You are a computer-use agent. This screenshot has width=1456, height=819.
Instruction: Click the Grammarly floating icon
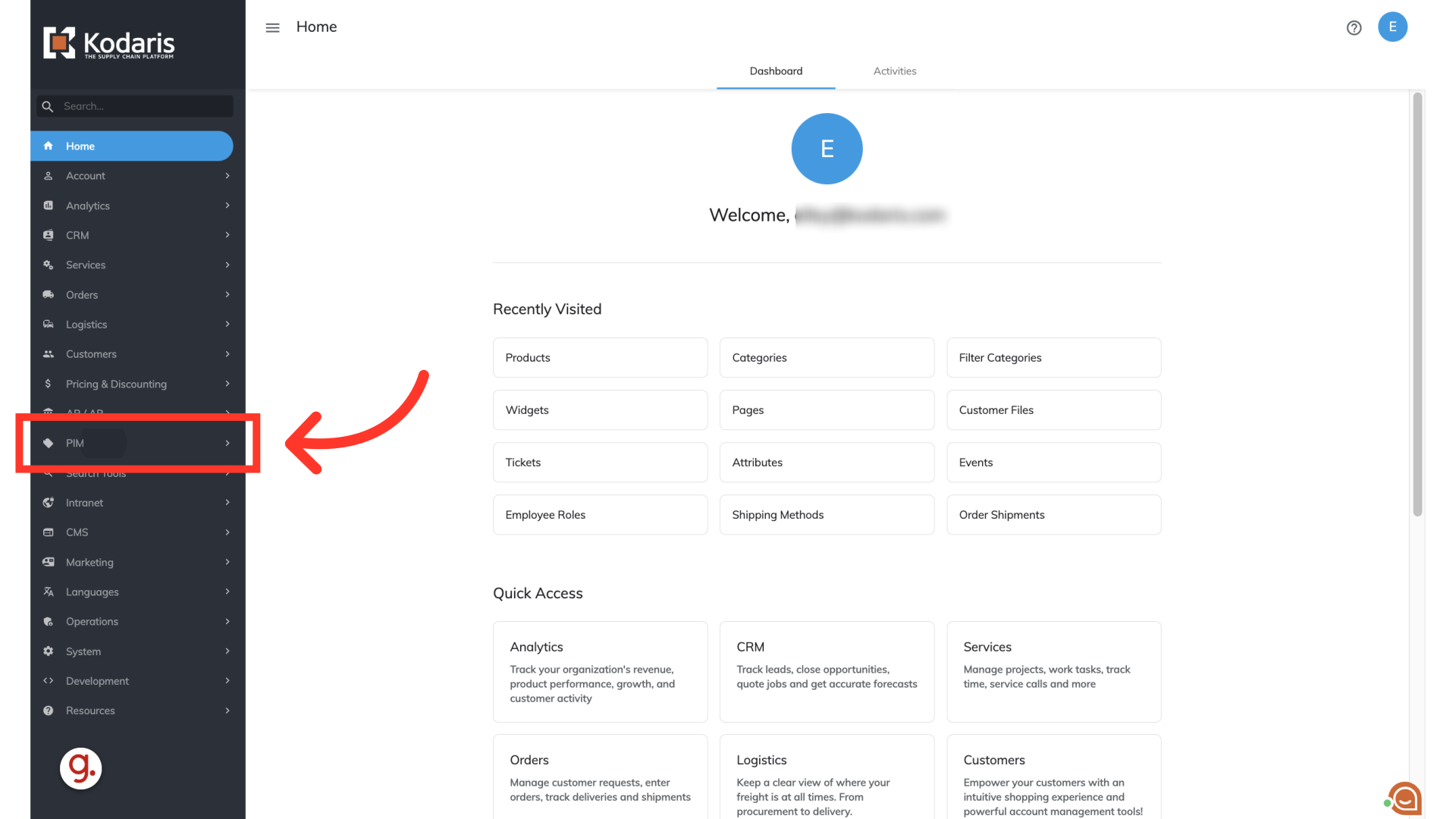[81, 768]
